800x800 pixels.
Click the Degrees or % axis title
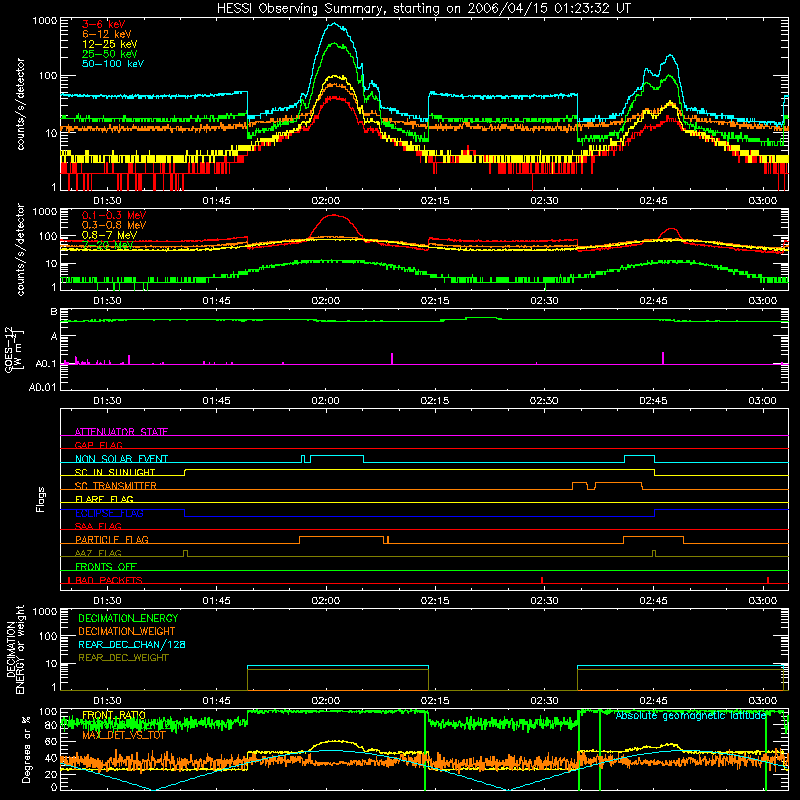(x=26, y=750)
